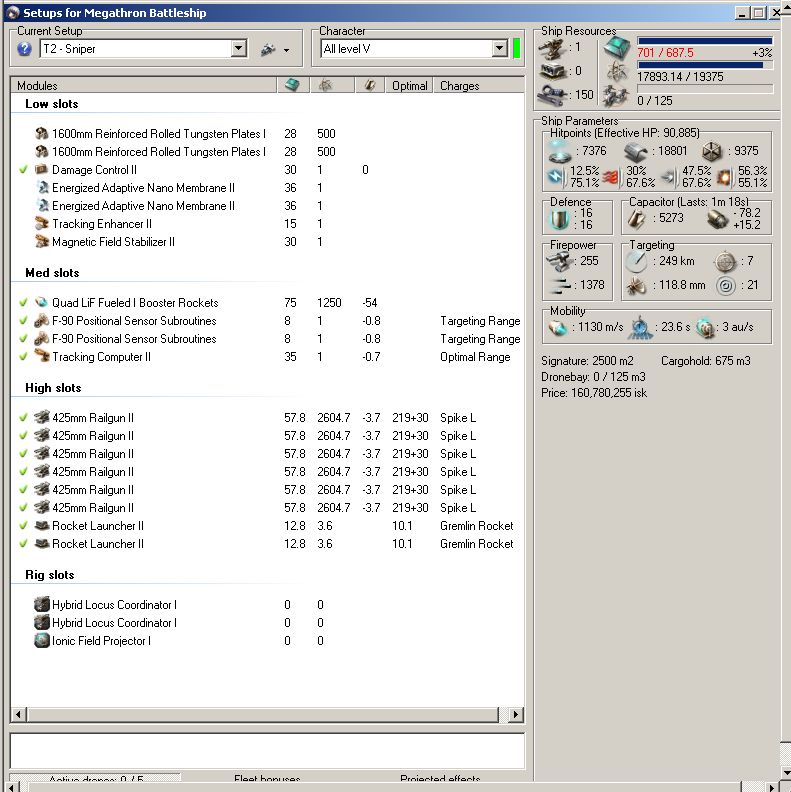Click the module list scroll-left arrow

[19, 714]
